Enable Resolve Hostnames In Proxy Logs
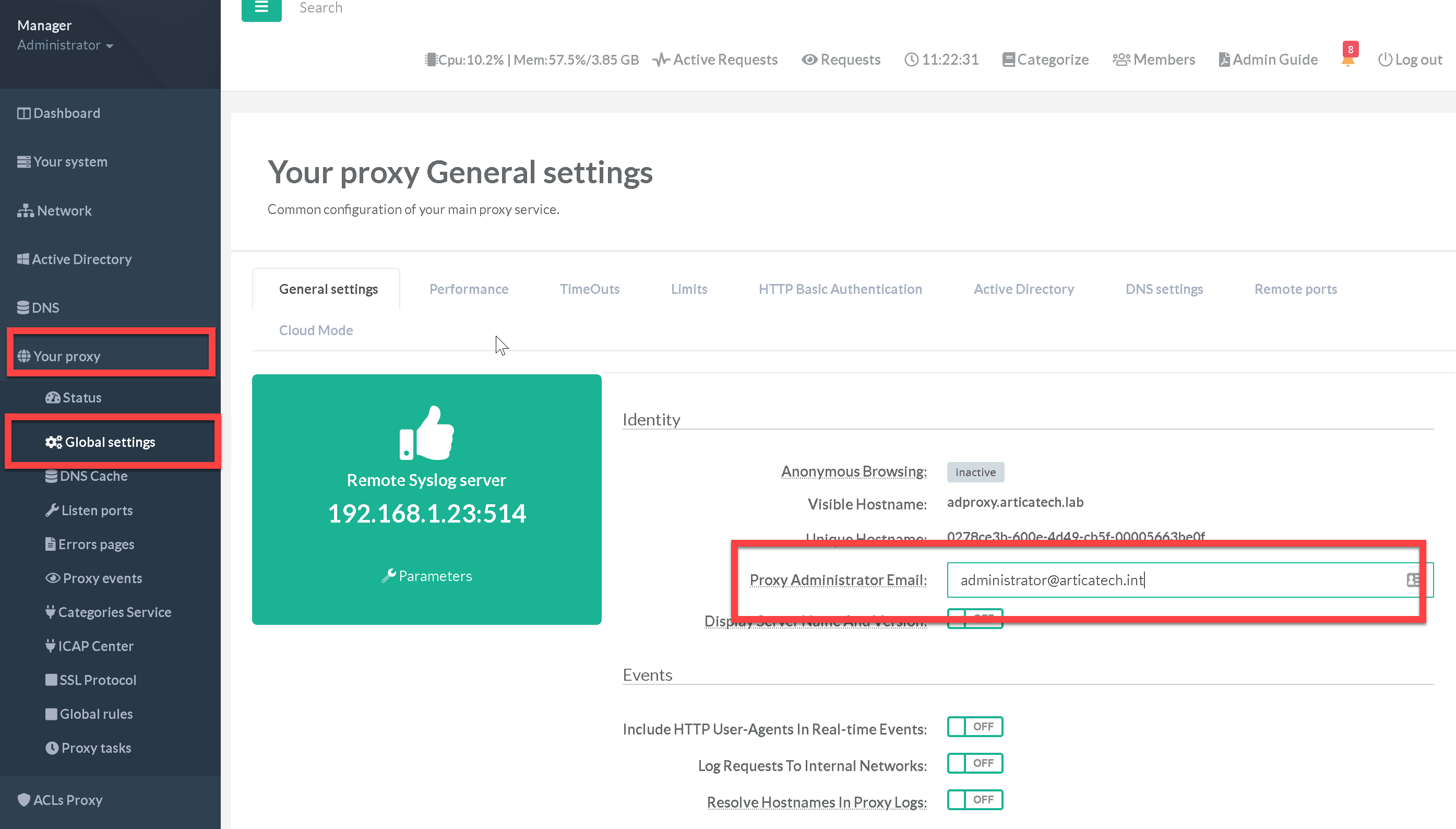The height and width of the screenshot is (829, 1456). [x=974, y=799]
